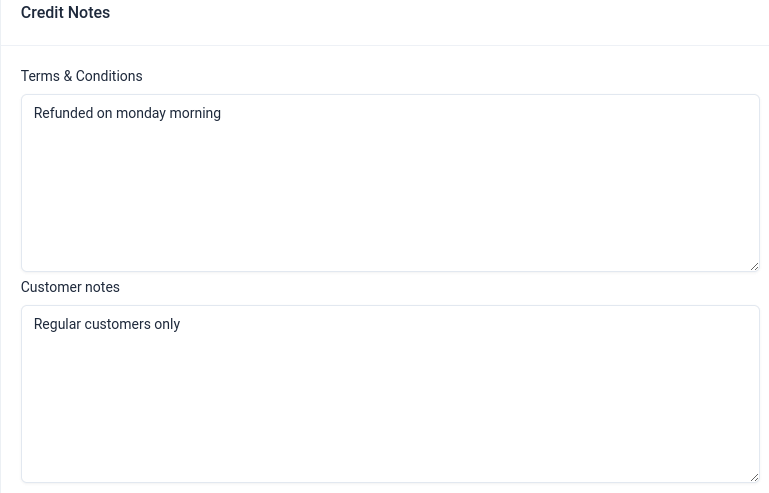Click the text 'Refunded on monday morning'

pos(127,113)
